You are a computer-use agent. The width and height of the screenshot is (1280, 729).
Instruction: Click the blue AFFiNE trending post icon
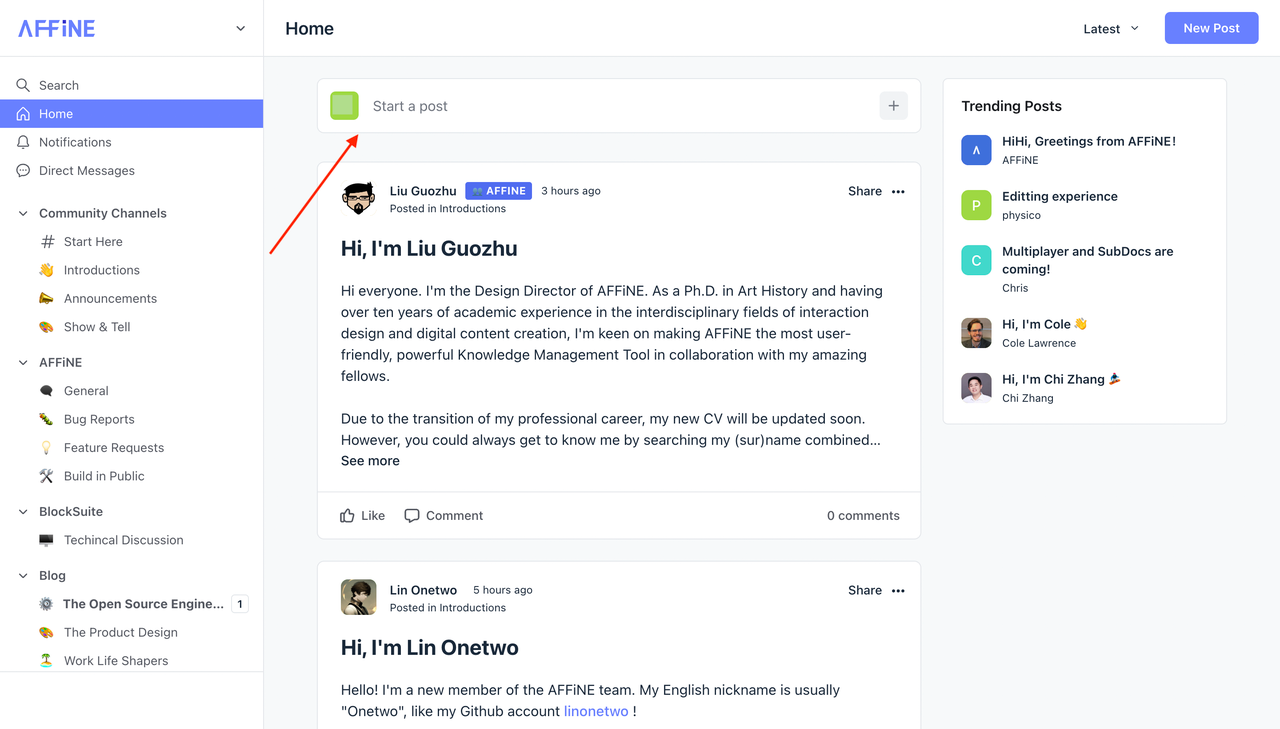pyautogui.click(x=977, y=150)
